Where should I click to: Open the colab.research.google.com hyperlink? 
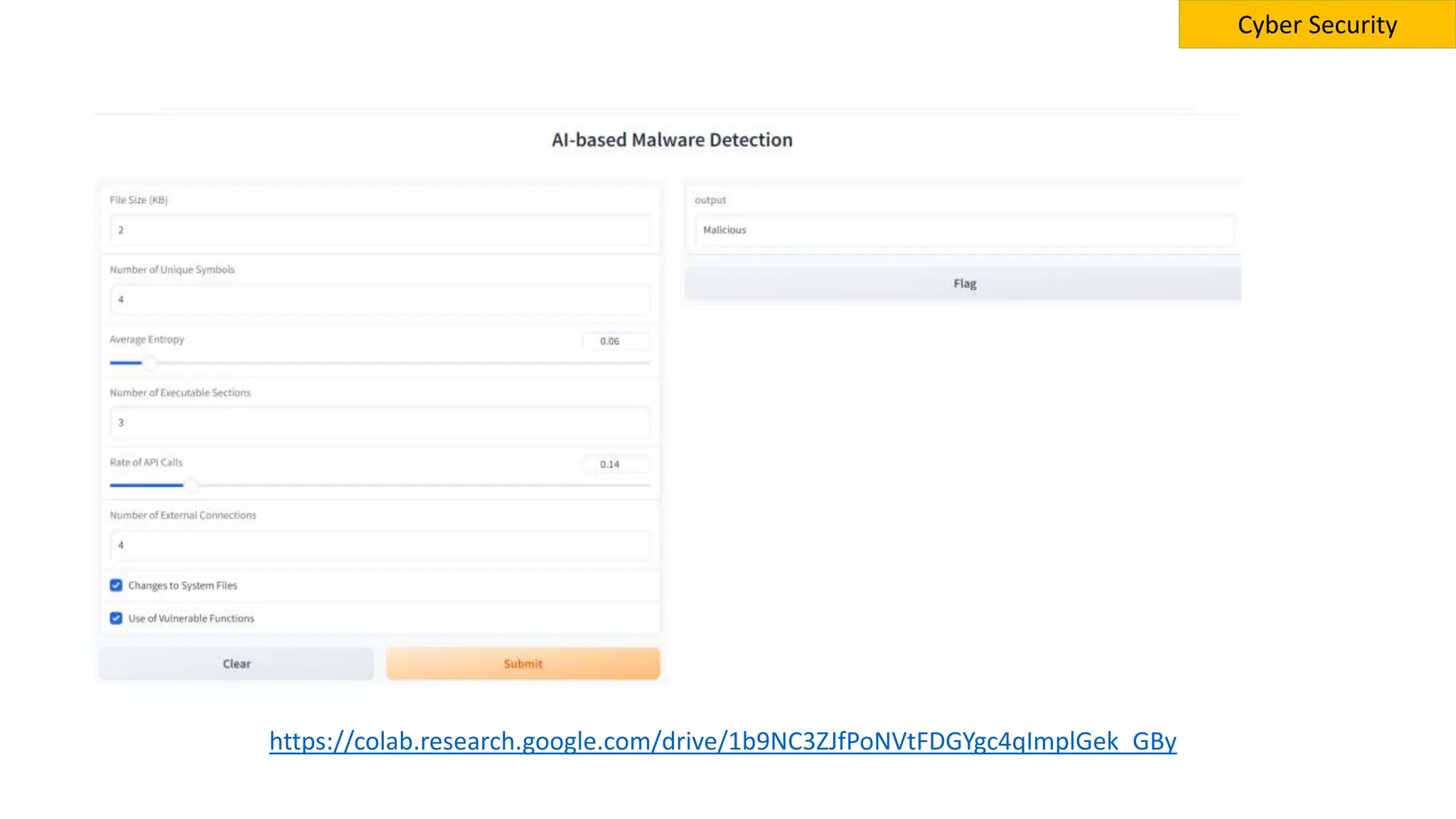tap(722, 742)
